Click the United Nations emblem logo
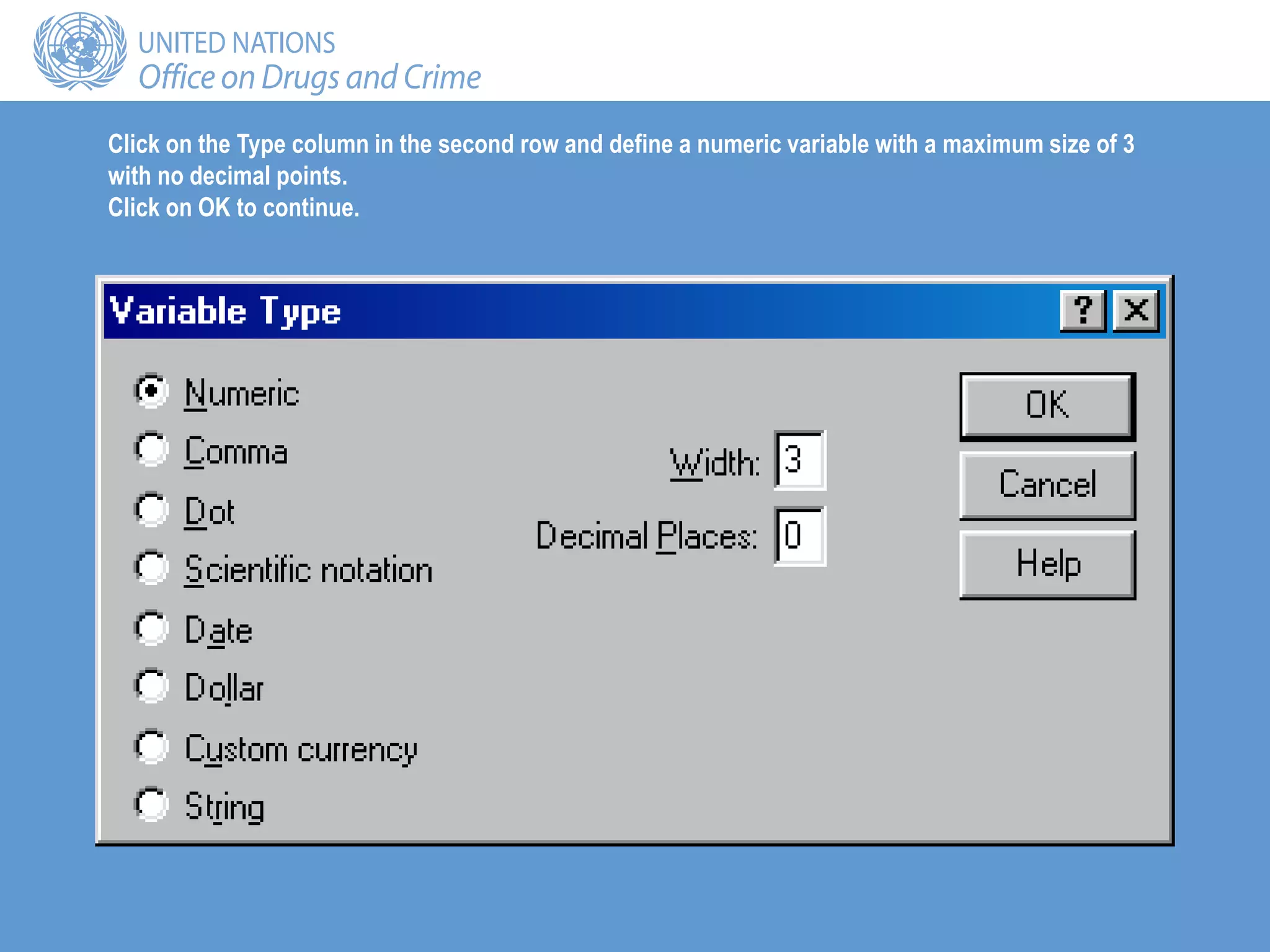 coord(80,51)
